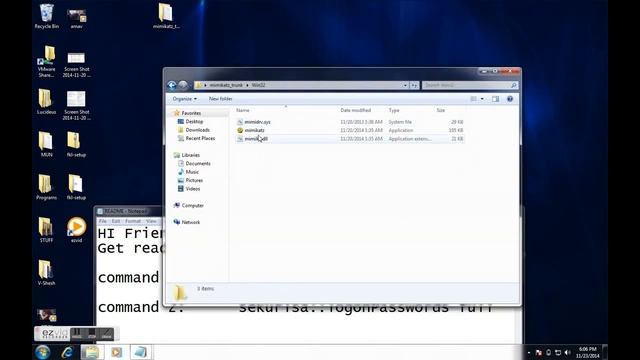640x360 pixels.
Task: Select the amav desktop icon
Action: coord(76,18)
